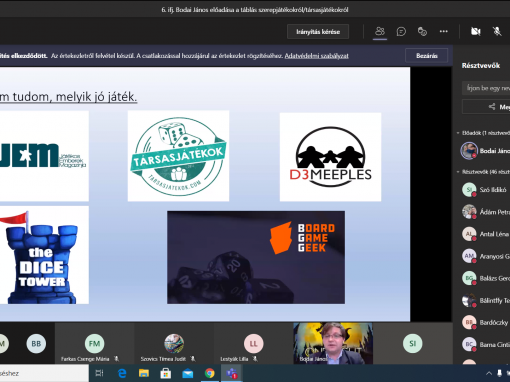This screenshot has width=510, height=382.
Task: Open Task View on the taskbar
Action: point(99,373)
